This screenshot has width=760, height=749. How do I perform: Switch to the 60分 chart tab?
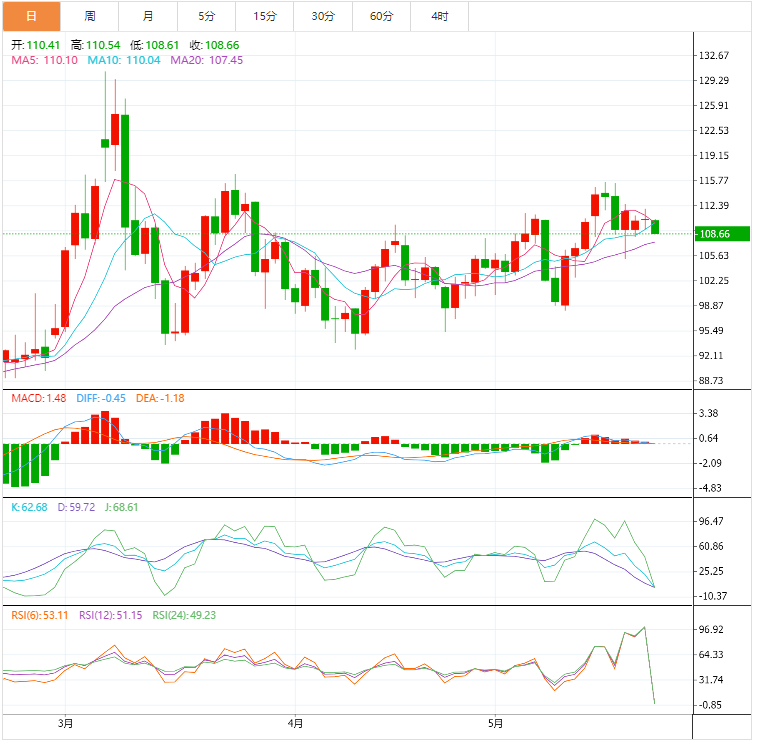tap(381, 16)
